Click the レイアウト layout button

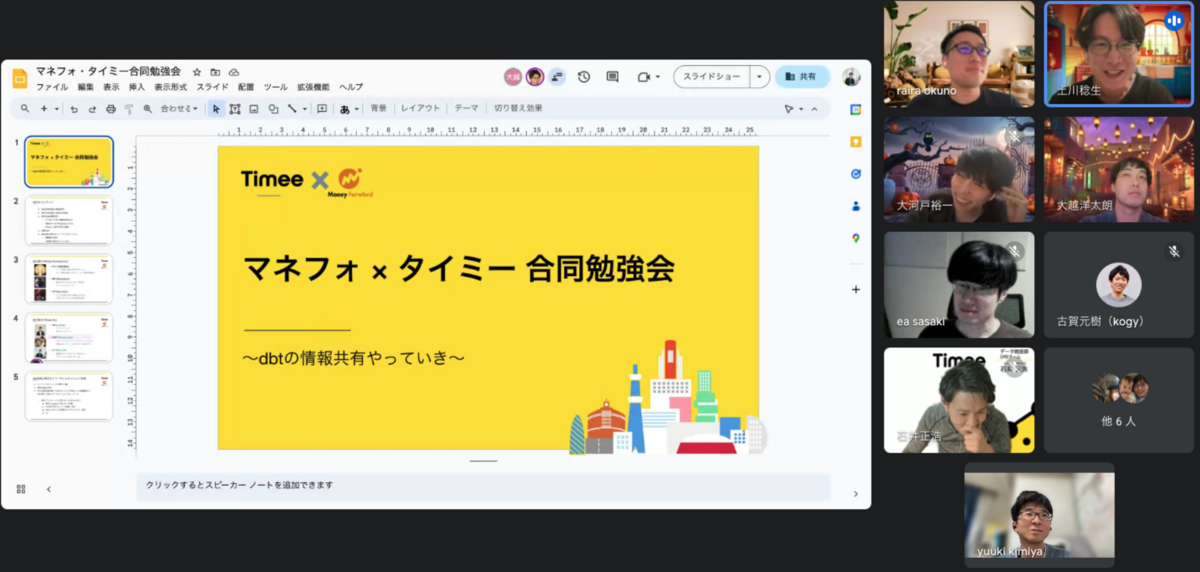tap(420, 108)
